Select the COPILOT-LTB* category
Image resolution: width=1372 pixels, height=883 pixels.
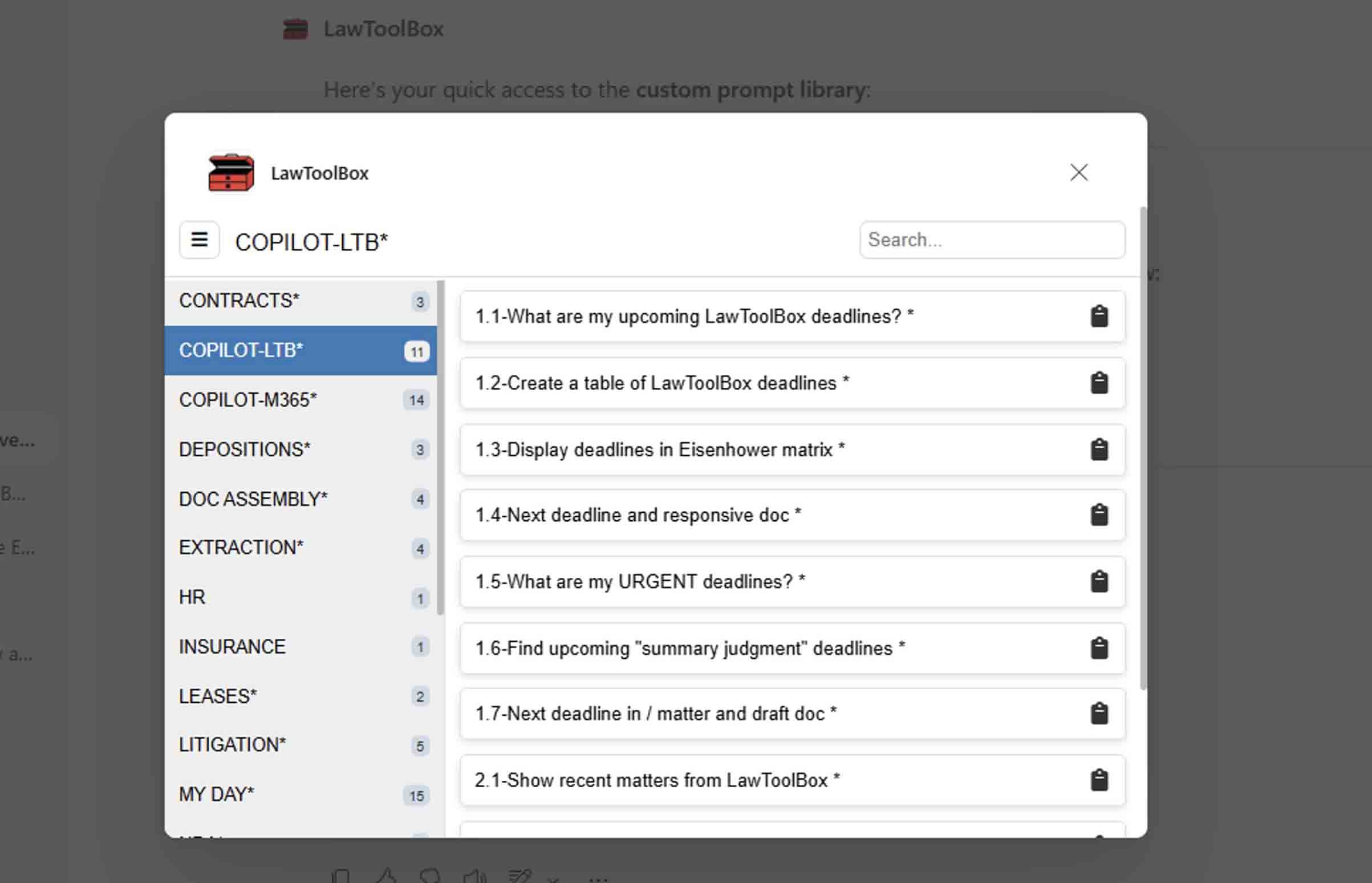(x=301, y=350)
